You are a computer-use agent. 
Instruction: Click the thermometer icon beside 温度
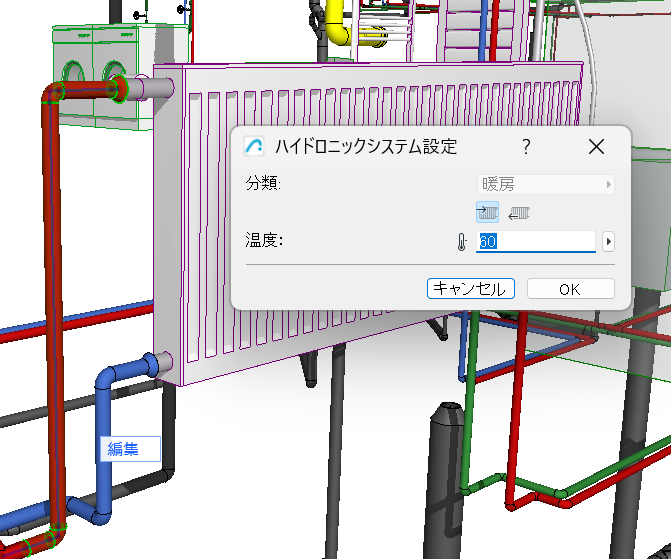(x=462, y=242)
